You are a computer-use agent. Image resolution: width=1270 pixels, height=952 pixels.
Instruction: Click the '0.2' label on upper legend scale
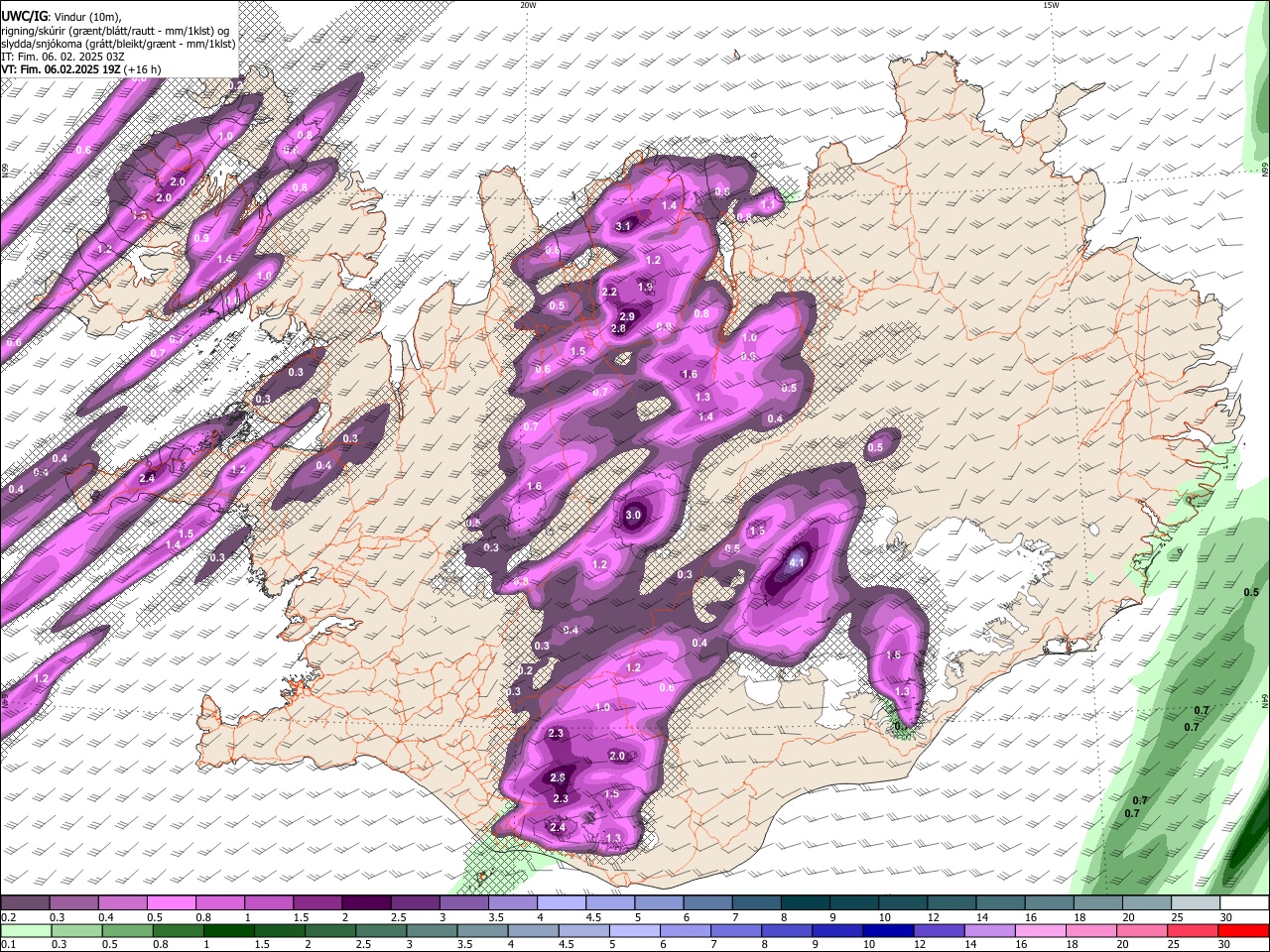[9, 917]
